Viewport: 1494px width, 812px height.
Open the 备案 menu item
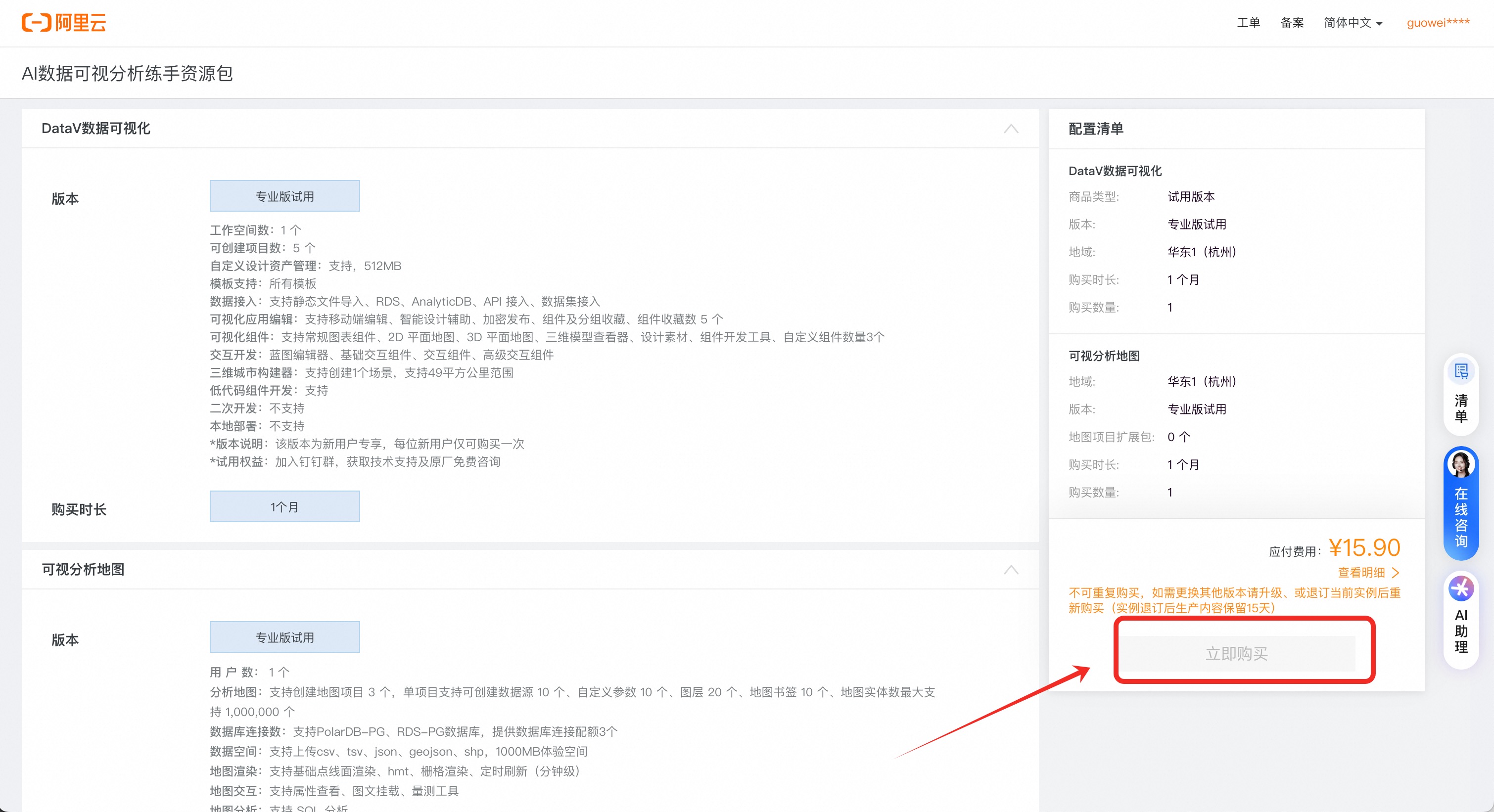(1292, 23)
